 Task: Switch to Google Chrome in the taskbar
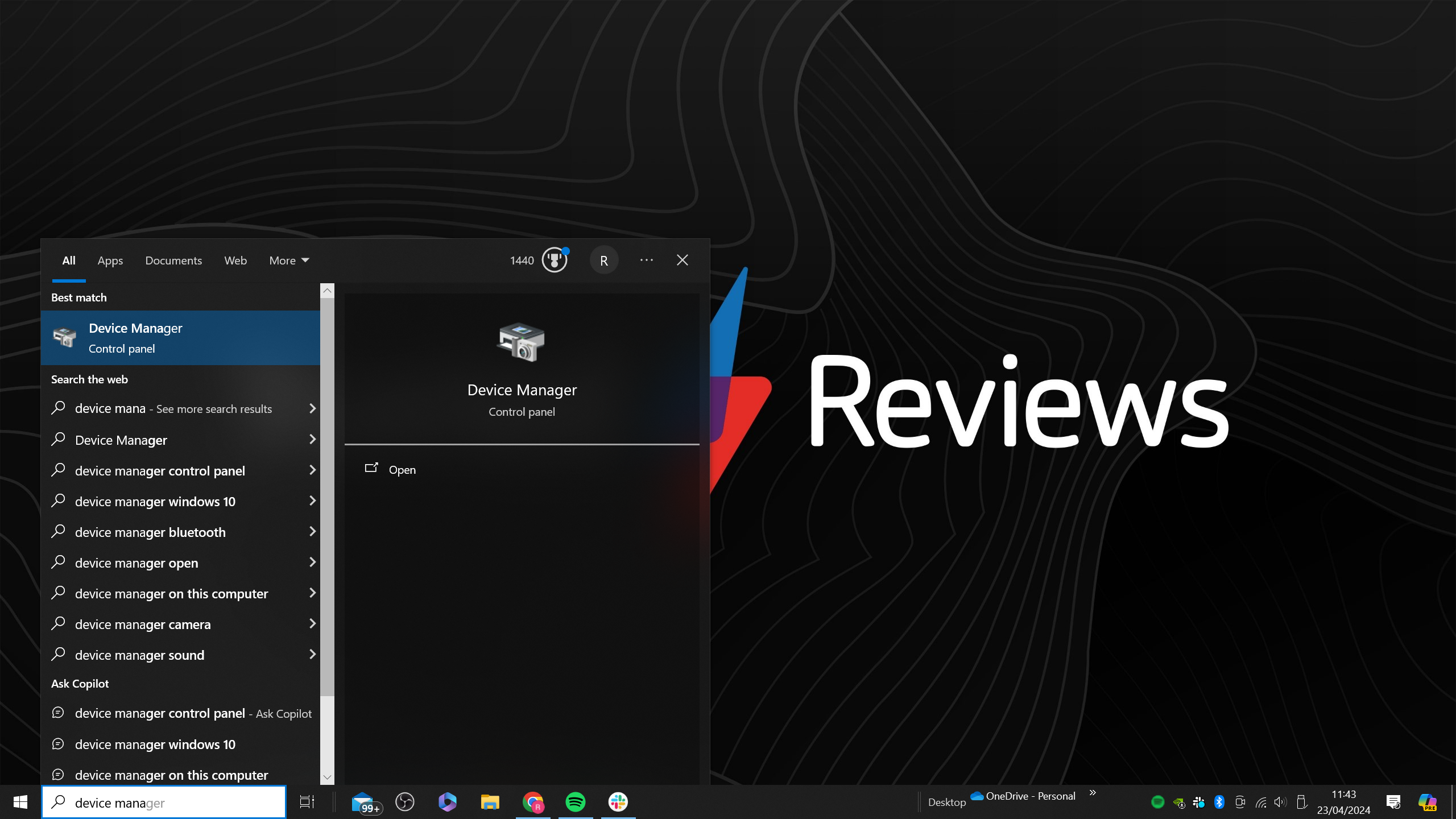(533, 802)
